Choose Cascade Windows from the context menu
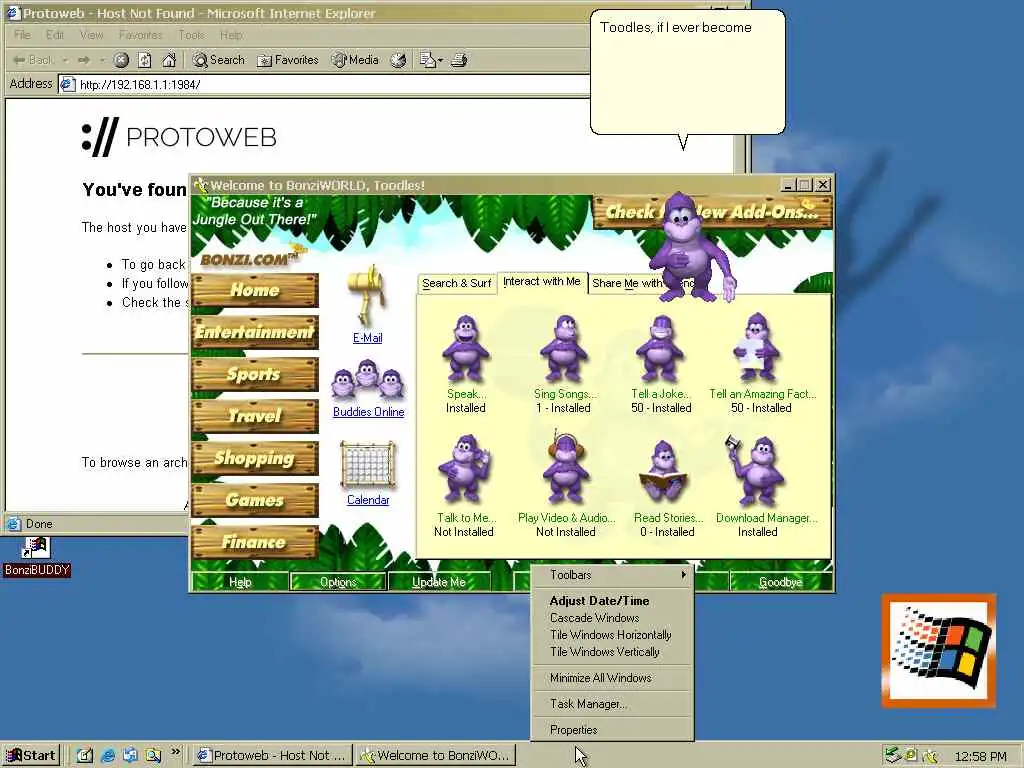 (x=612, y=618)
